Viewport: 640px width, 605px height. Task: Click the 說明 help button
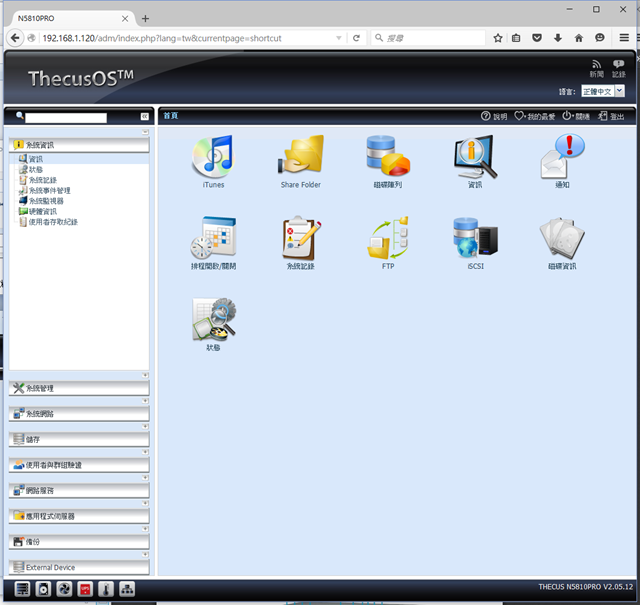pyautogui.click(x=494, y=116)
